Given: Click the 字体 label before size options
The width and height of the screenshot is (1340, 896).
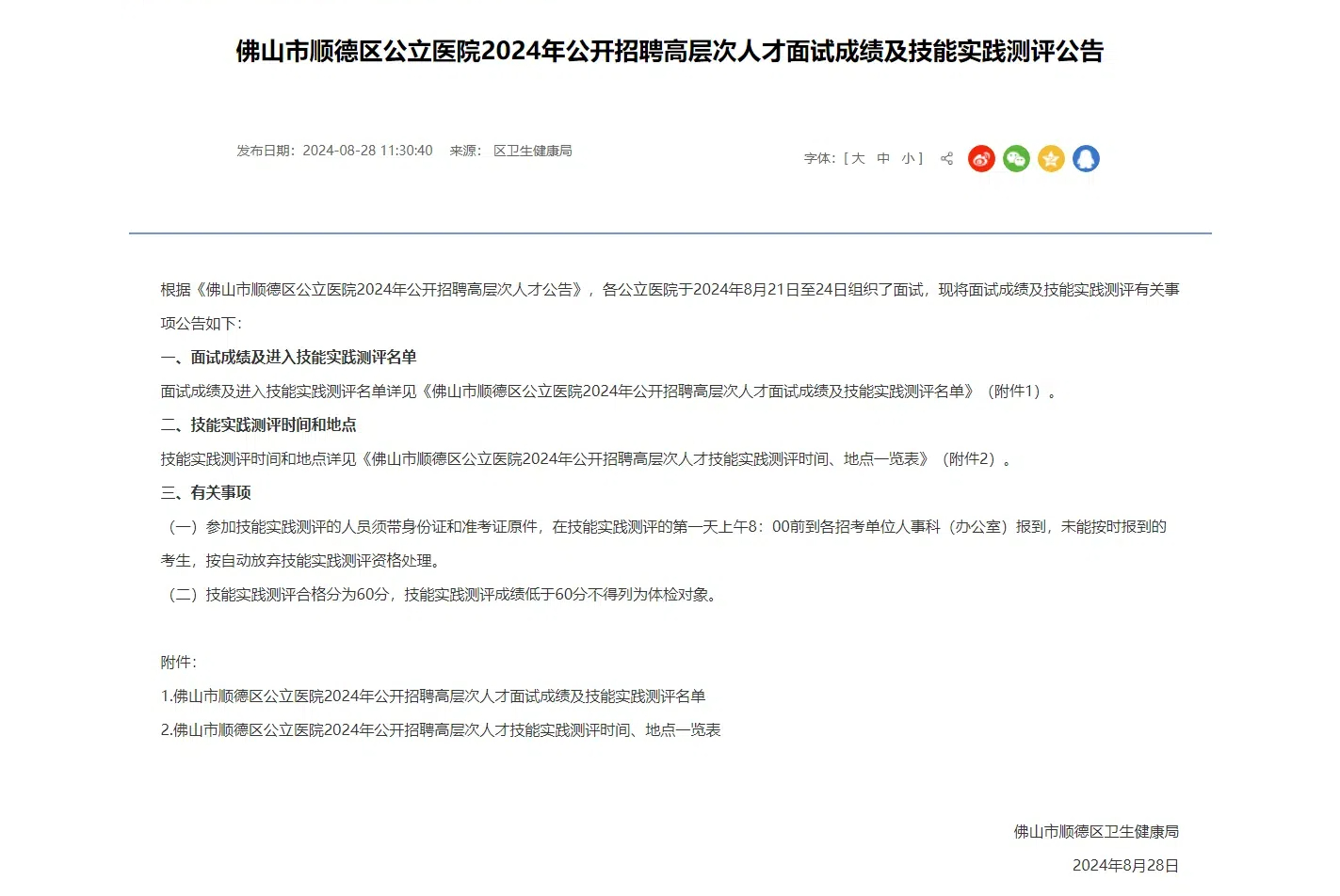Looking at the screenshot, I should 818,159.
